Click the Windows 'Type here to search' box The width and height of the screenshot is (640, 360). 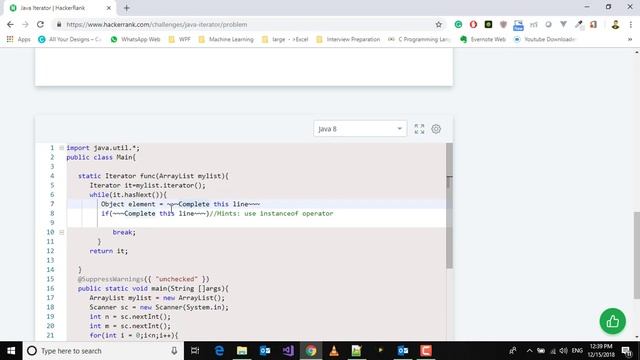coord(102,351)
